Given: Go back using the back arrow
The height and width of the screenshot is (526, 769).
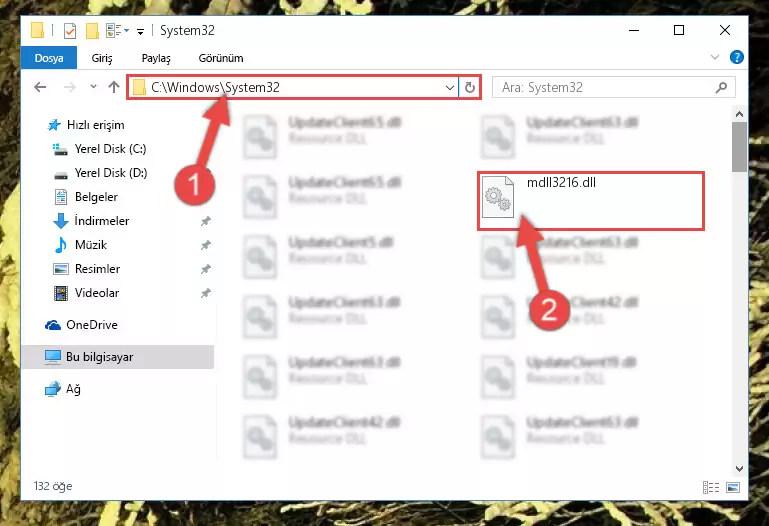Looking at the screenshot, I should point(40,87).
